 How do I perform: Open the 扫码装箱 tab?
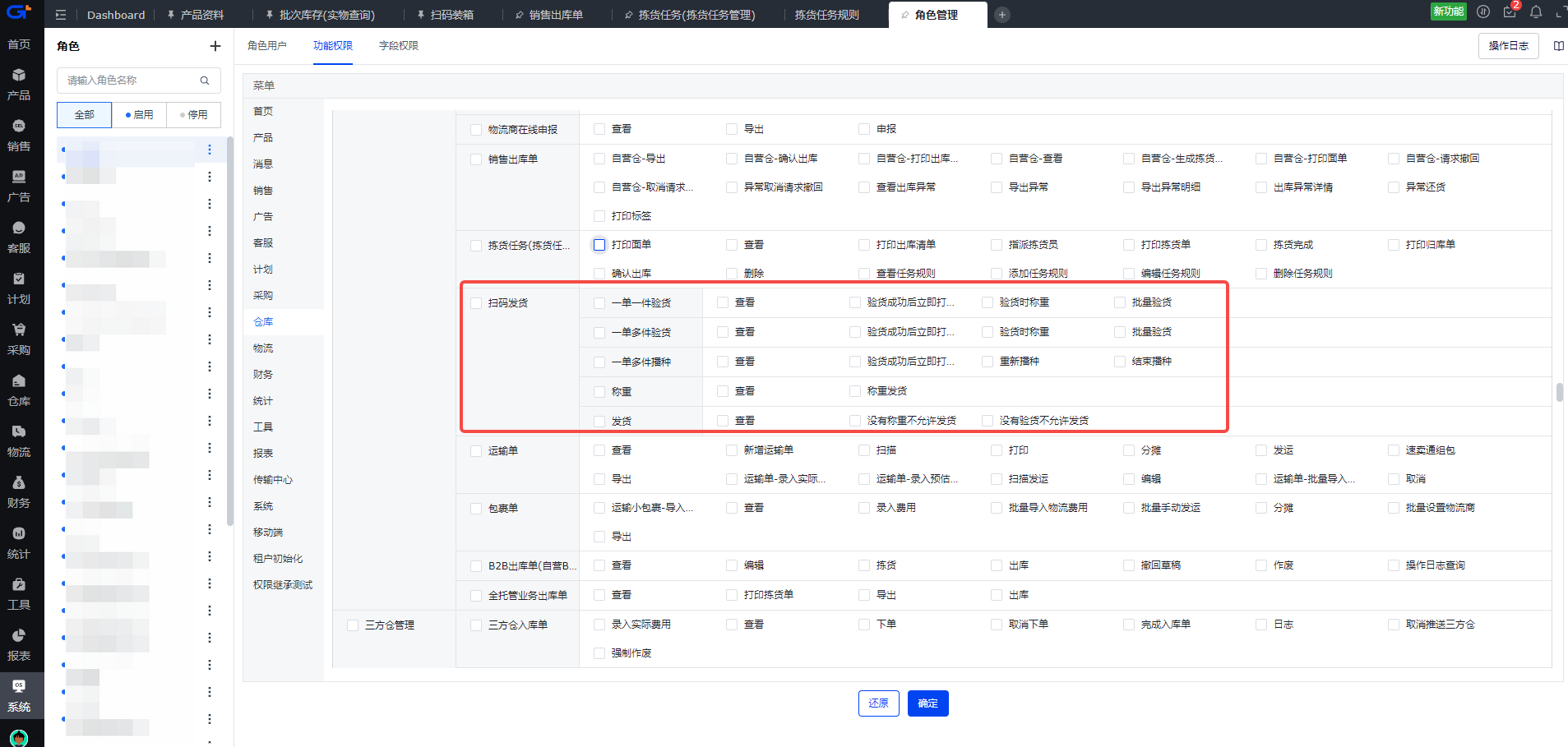point(446,15)
